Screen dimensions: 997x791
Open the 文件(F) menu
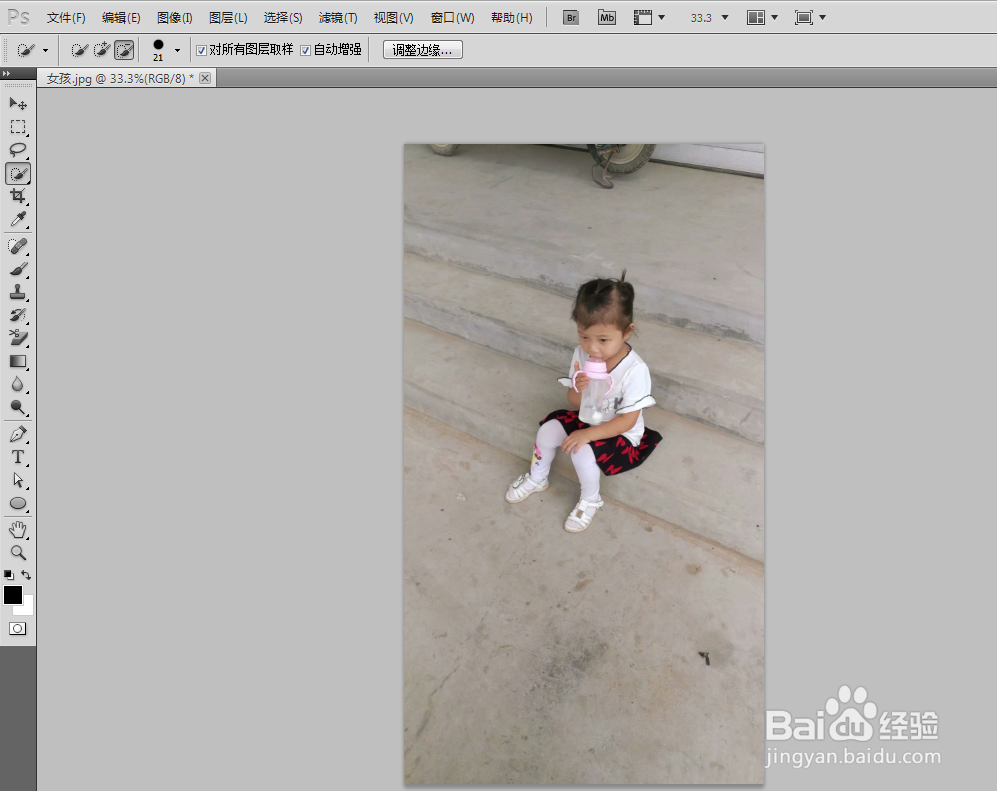65,18
